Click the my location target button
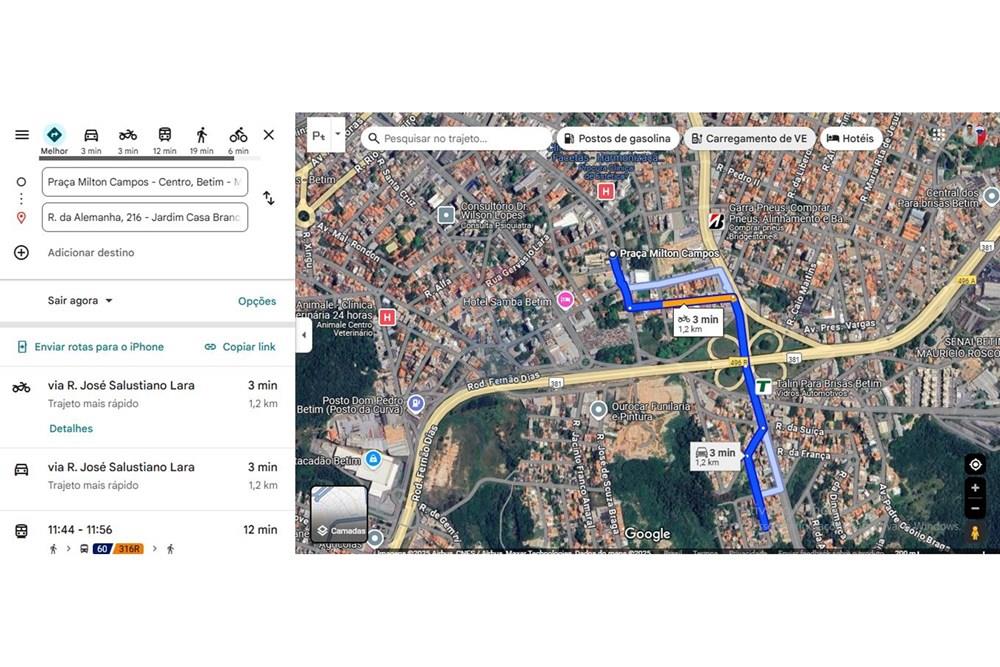1000x667 pixels. pyautogui.click(x=975, y=465)
